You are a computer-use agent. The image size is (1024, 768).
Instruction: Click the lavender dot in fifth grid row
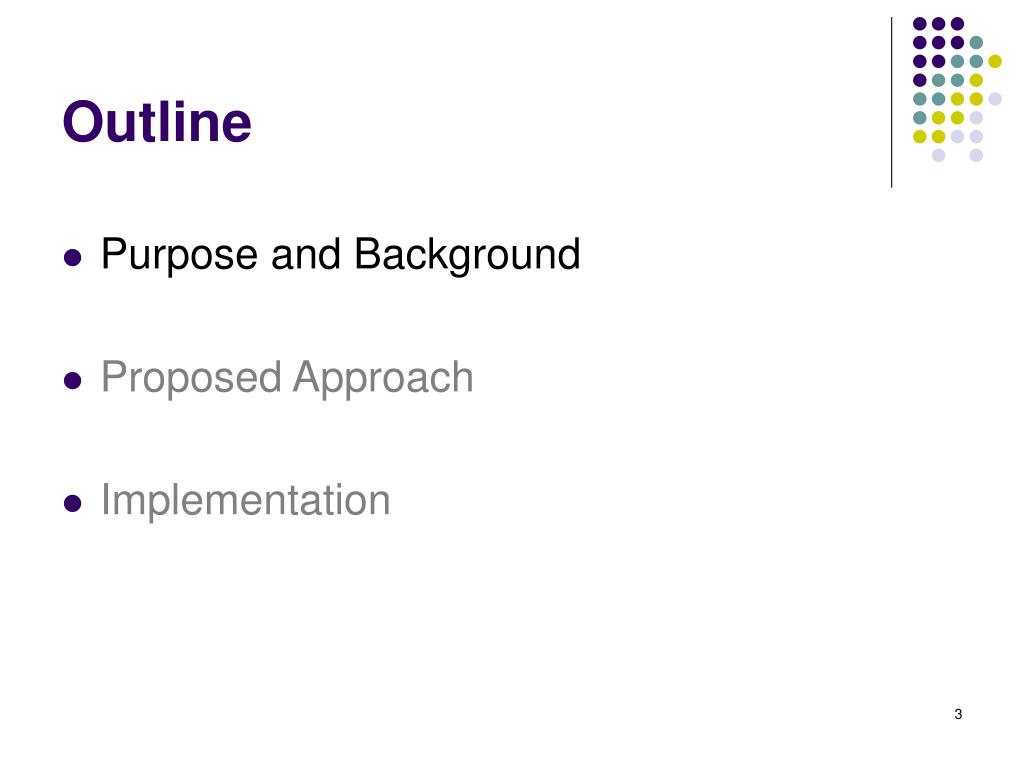point(995,99)
